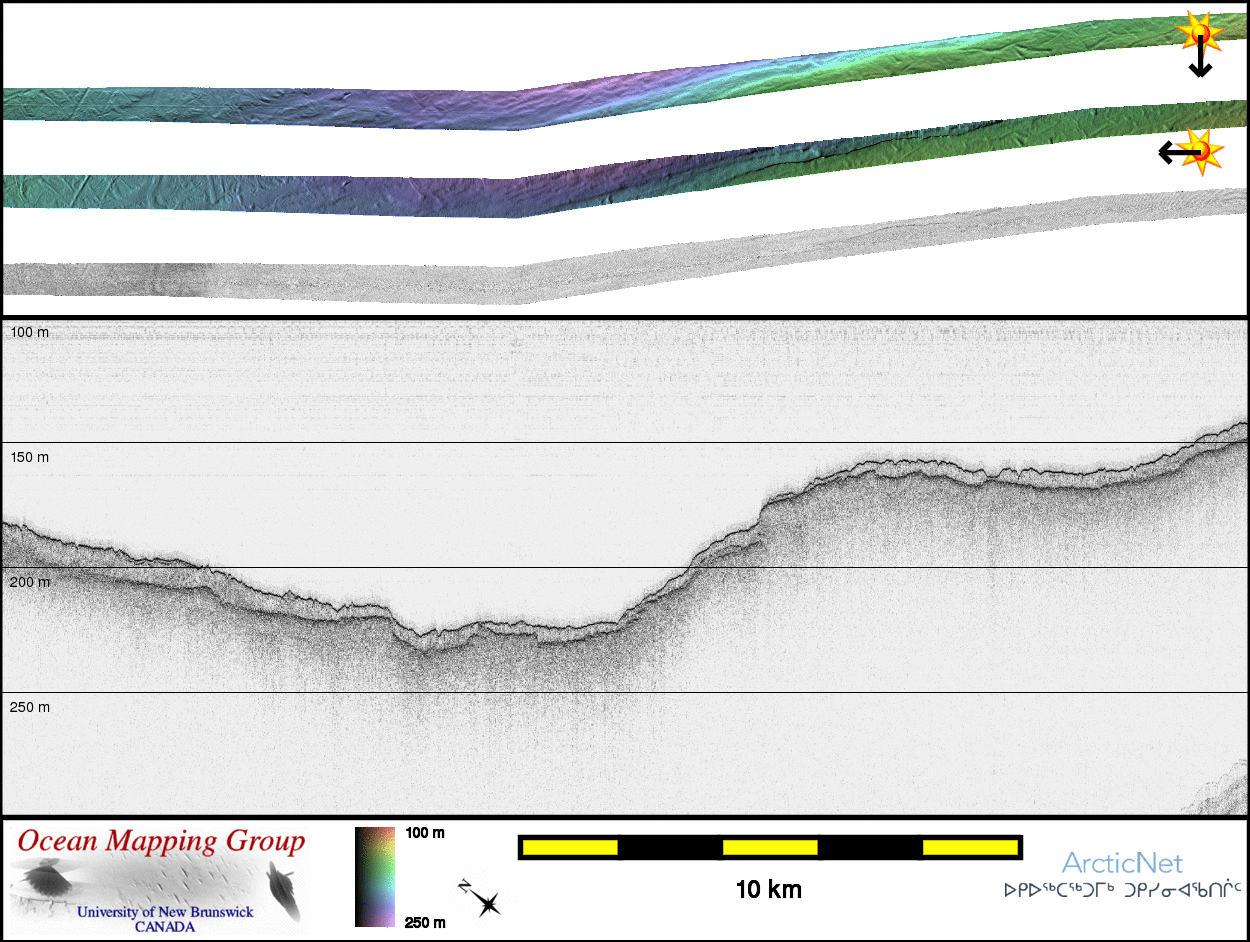Click the 150 m depth line label

click(28, 457)
